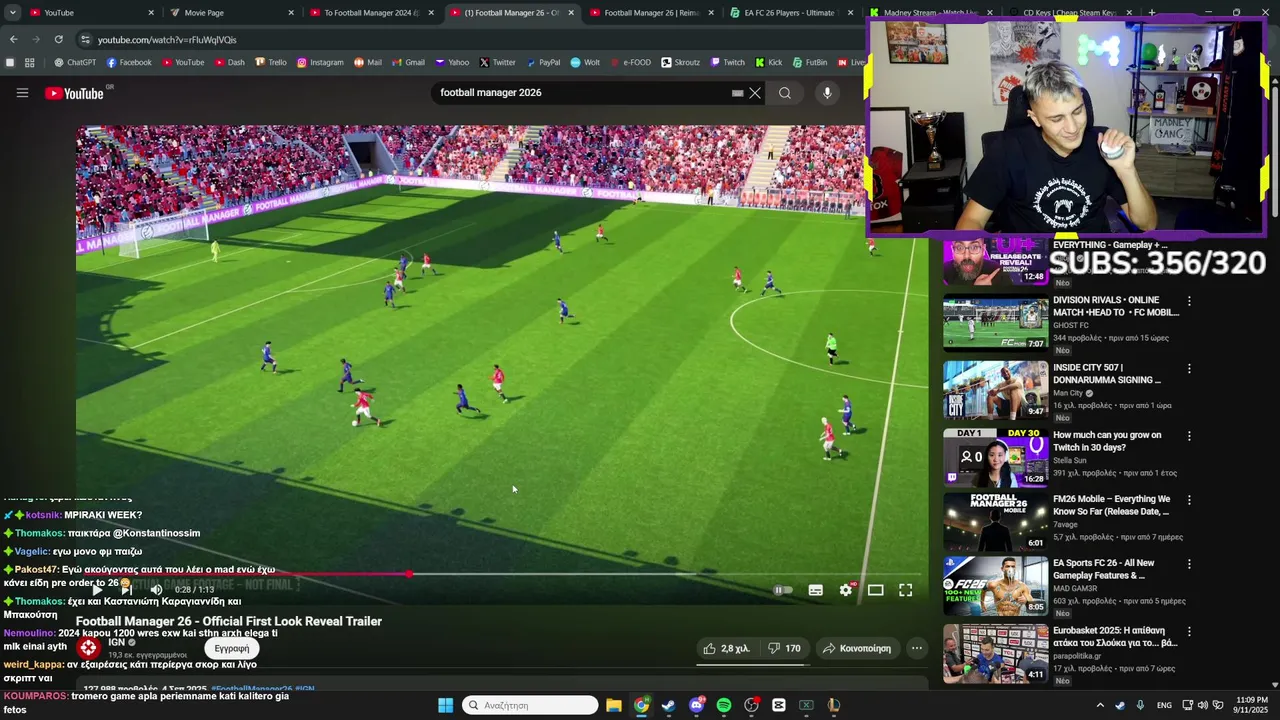This screenshot has height=720, width=1280.
Task: Clear the search query with X icon
Action: (x=755, y=93)
